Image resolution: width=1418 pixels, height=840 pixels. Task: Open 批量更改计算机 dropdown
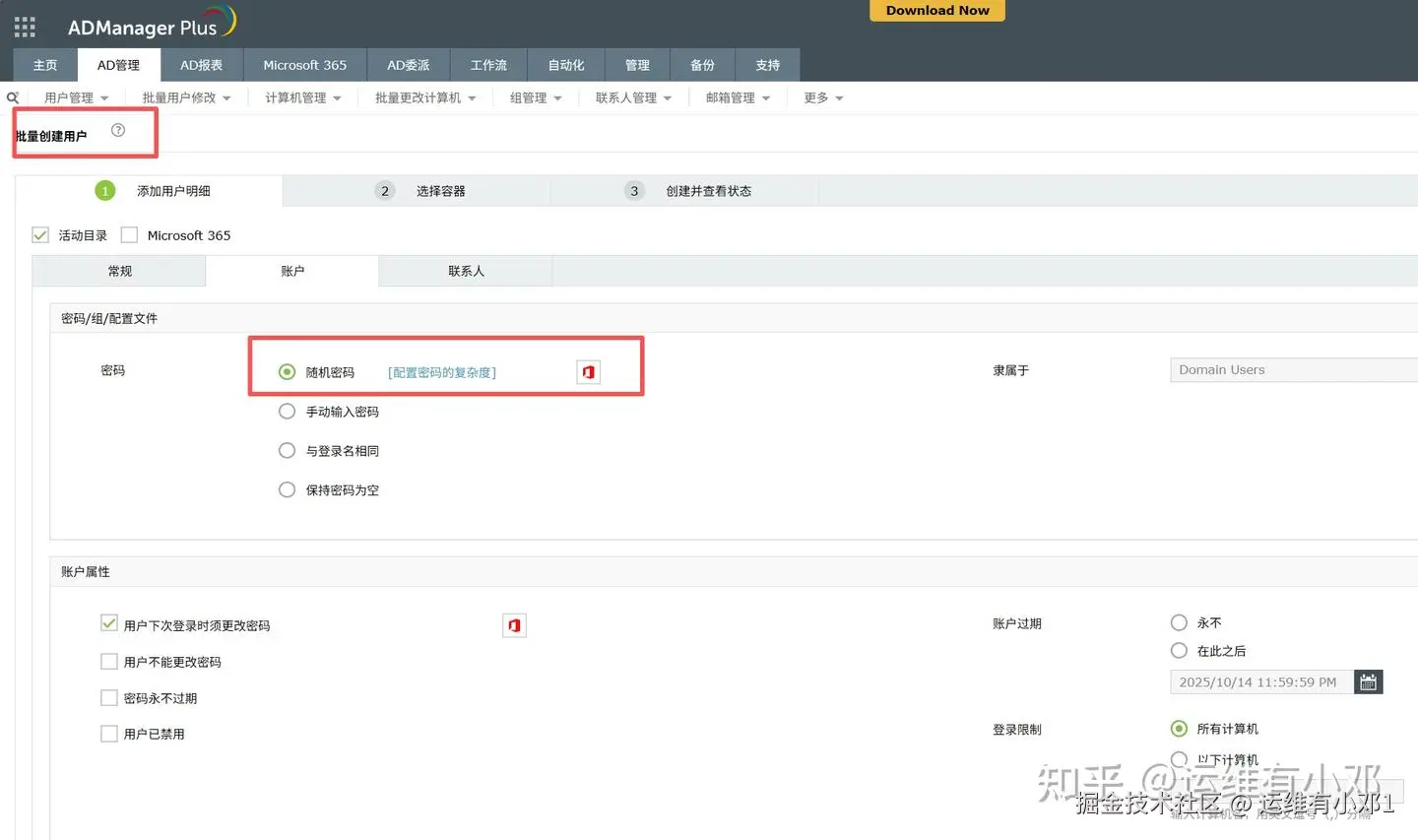[x=425, y=97]
